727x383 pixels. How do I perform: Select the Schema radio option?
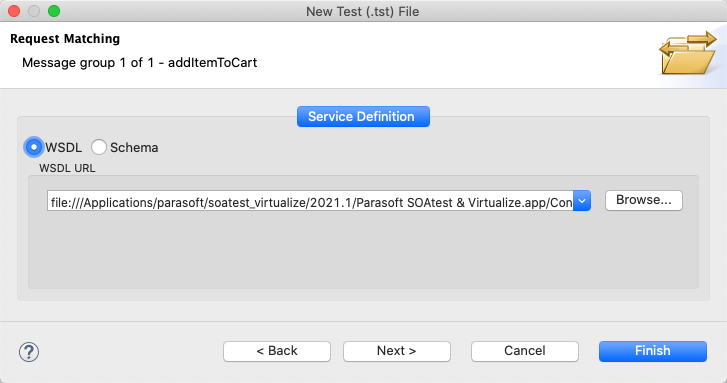tap(98, 147)
